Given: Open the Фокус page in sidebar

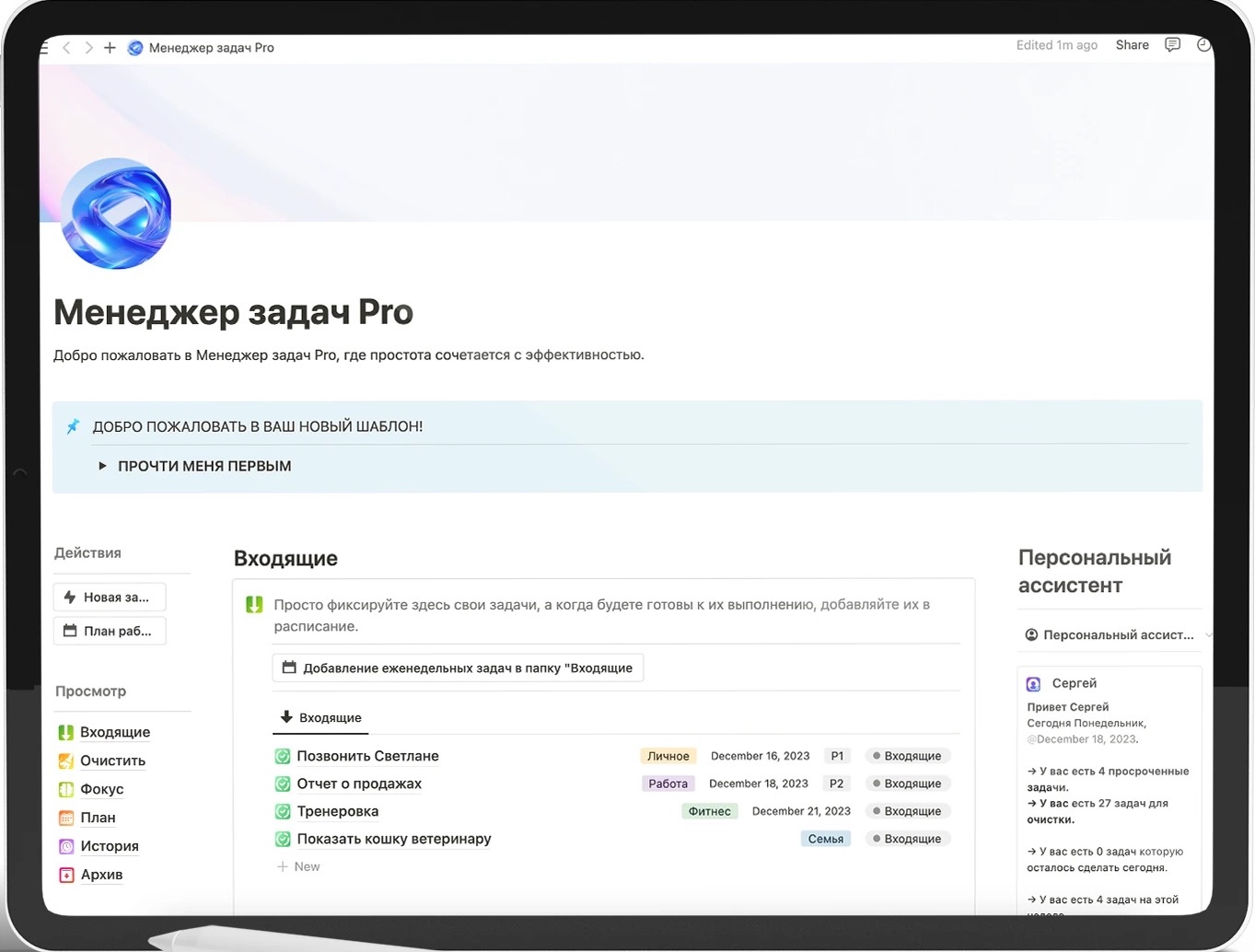Looking at the screenshot, I should coord(101,789).
